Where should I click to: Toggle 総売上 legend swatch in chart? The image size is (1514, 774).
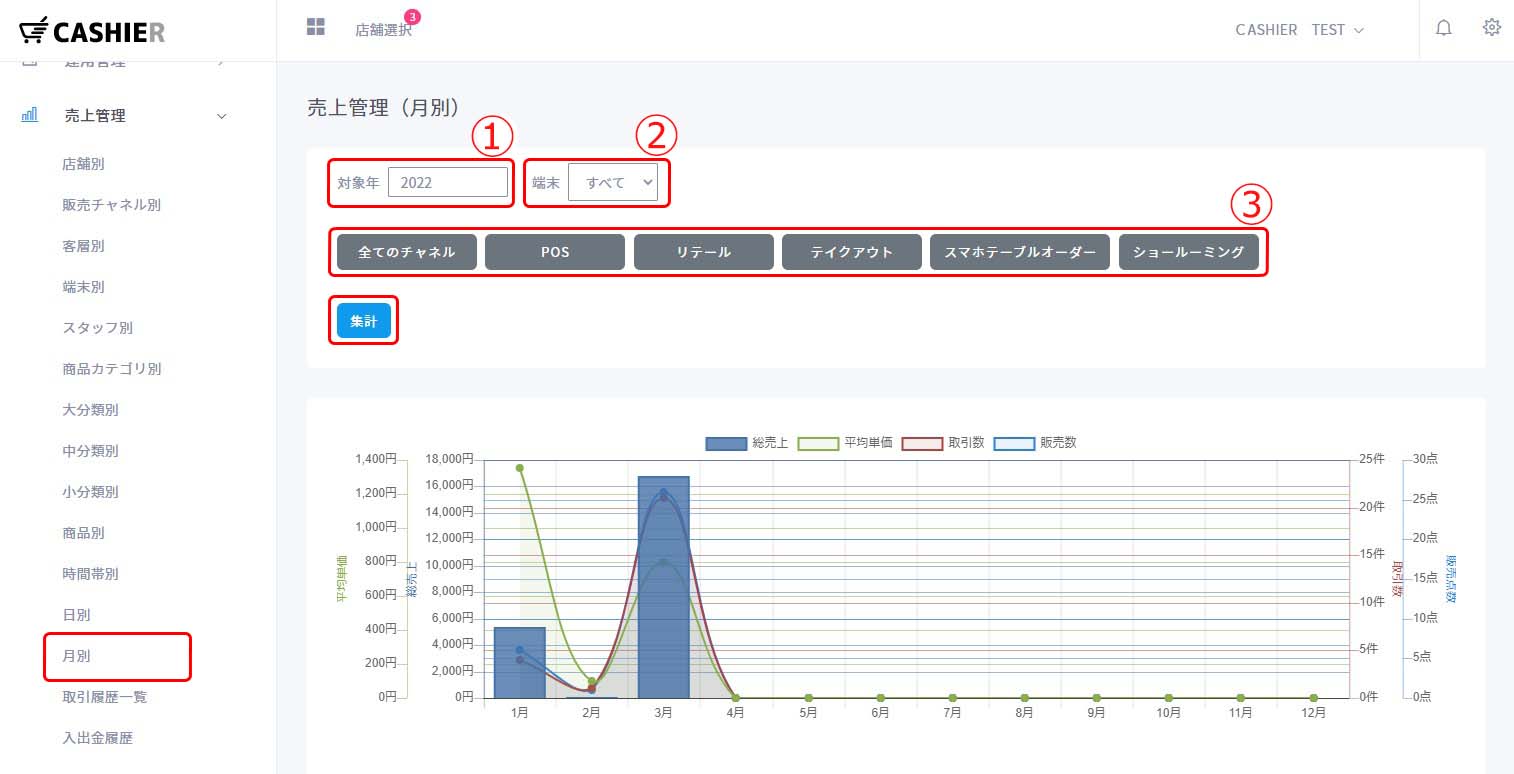pyautogui.click(x=726, y=443)
